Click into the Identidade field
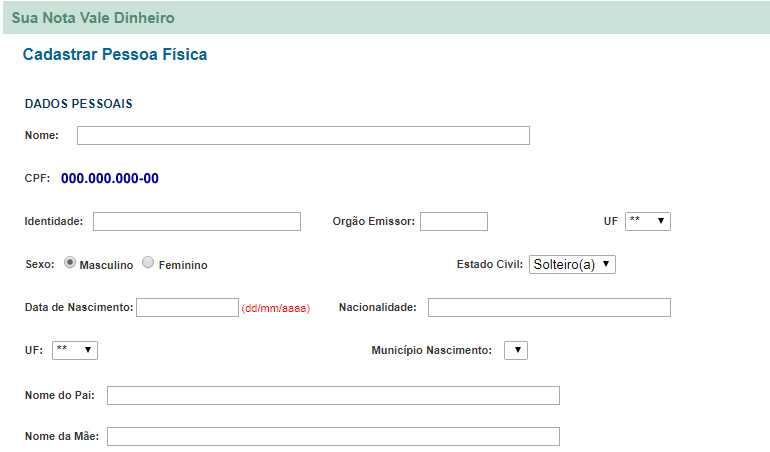Screen dimensions: 770x452 pos(197,222)
